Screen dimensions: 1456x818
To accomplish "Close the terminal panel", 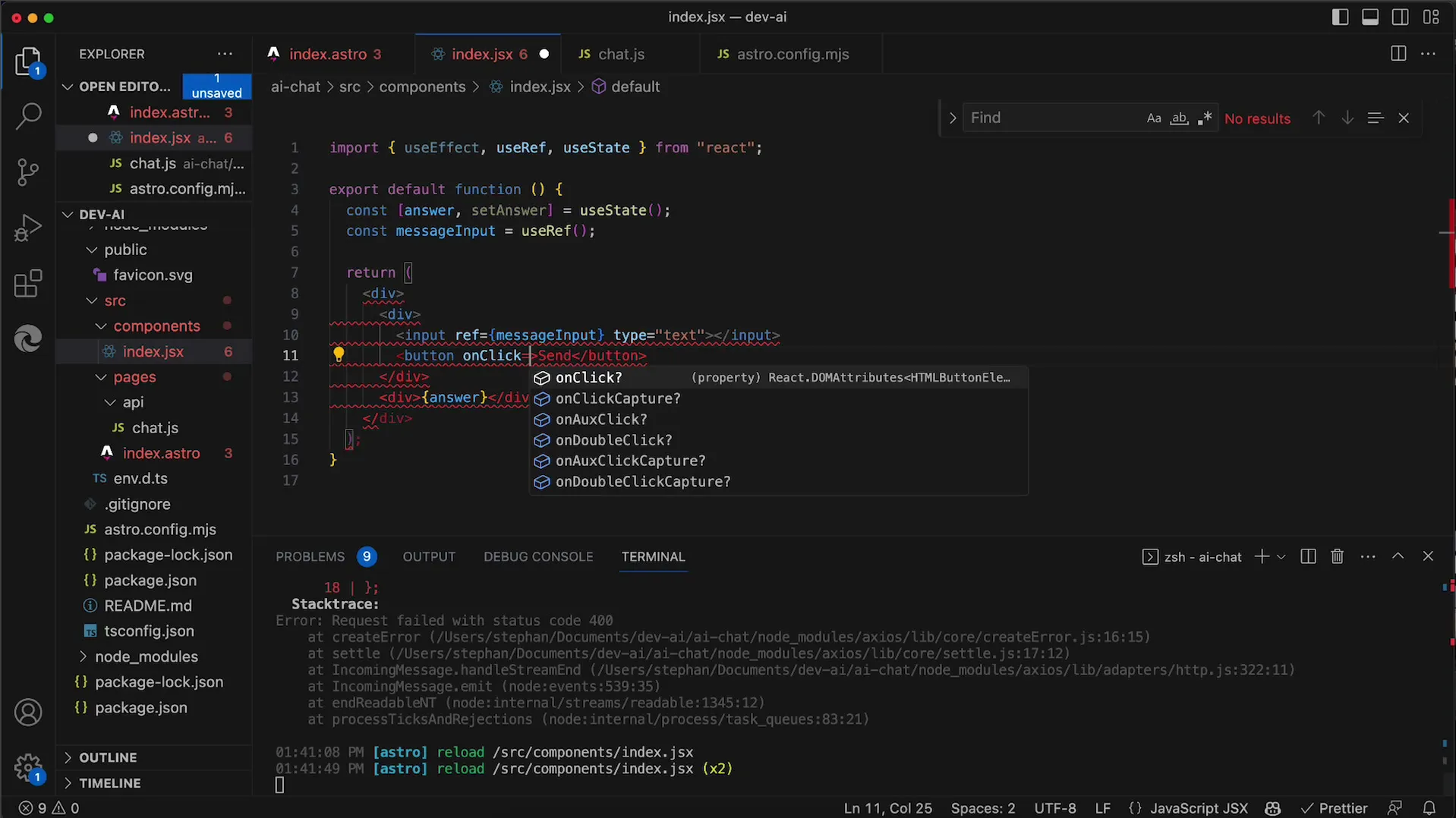I will (1428, 556).
